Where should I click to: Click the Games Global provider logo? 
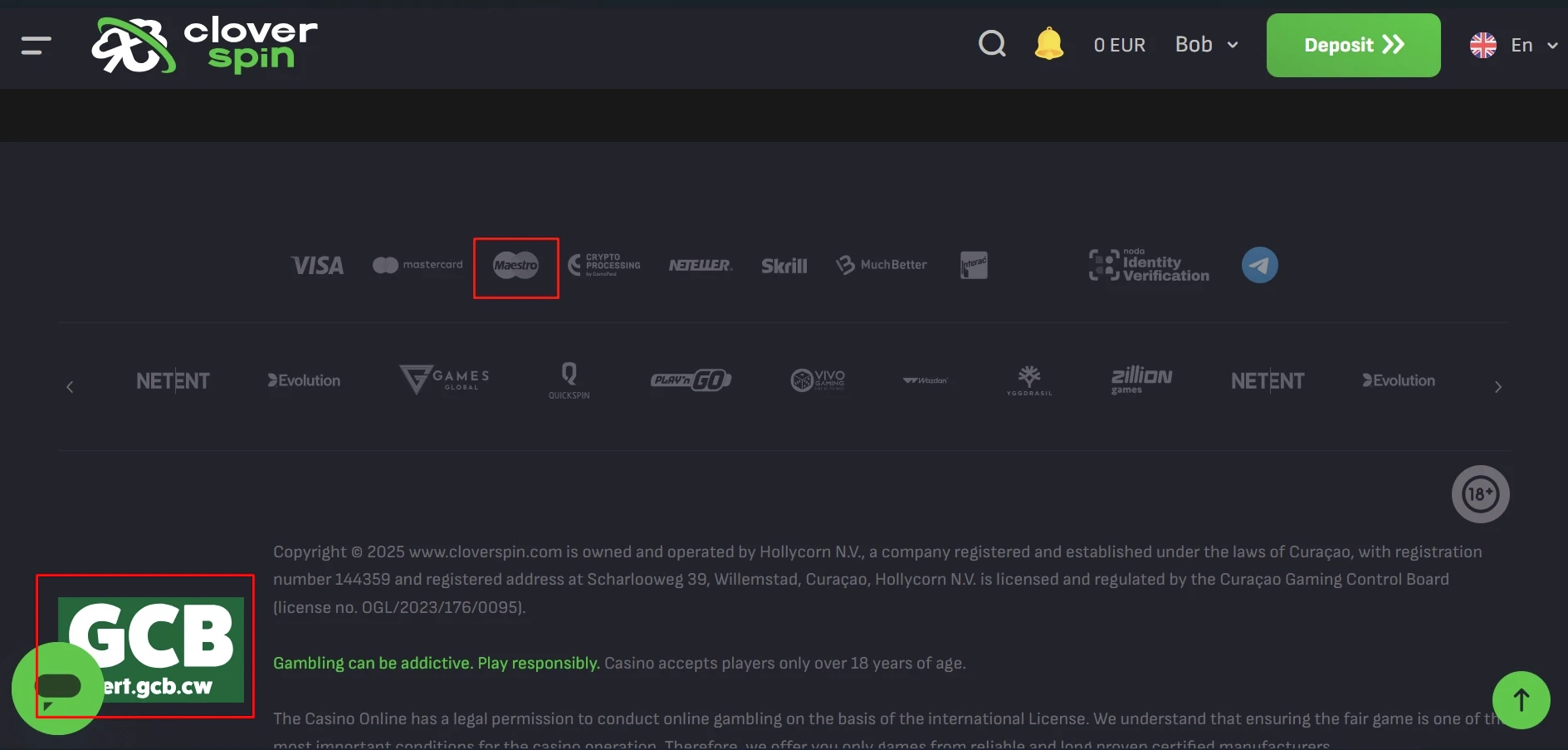point(444,380)
